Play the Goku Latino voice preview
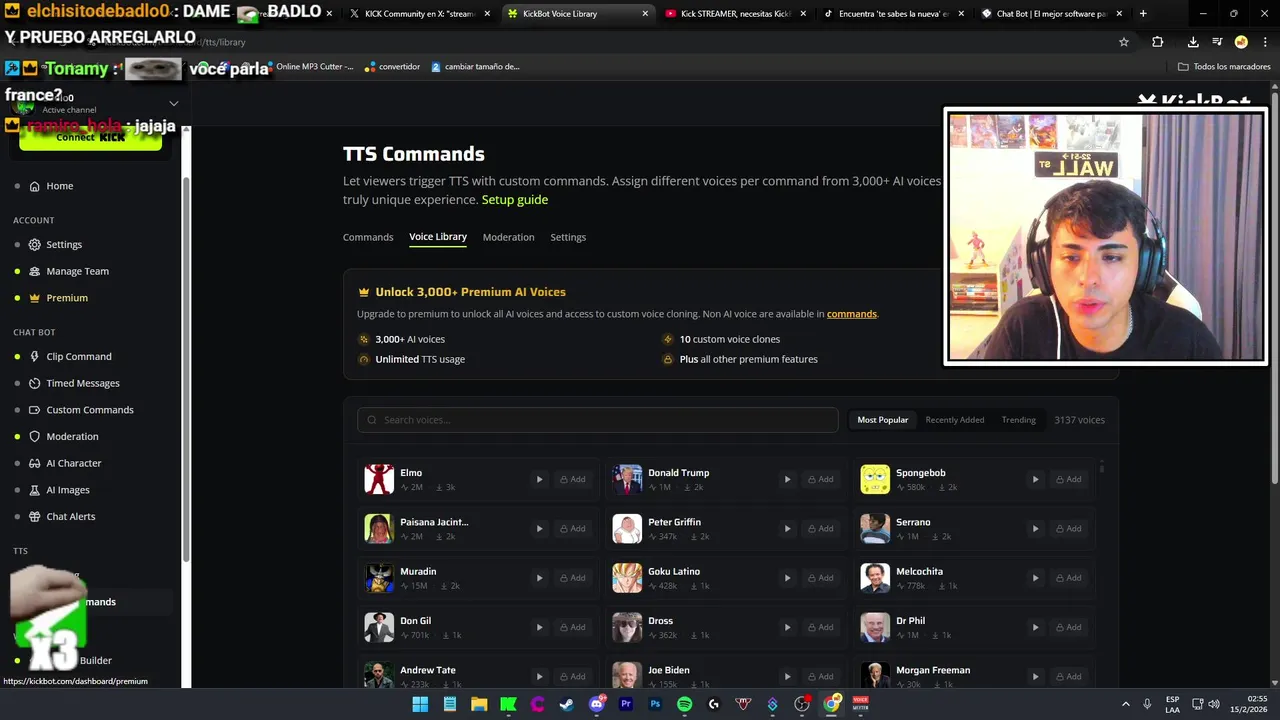This screenshot has width=1280, height=720. pos(787,578)
